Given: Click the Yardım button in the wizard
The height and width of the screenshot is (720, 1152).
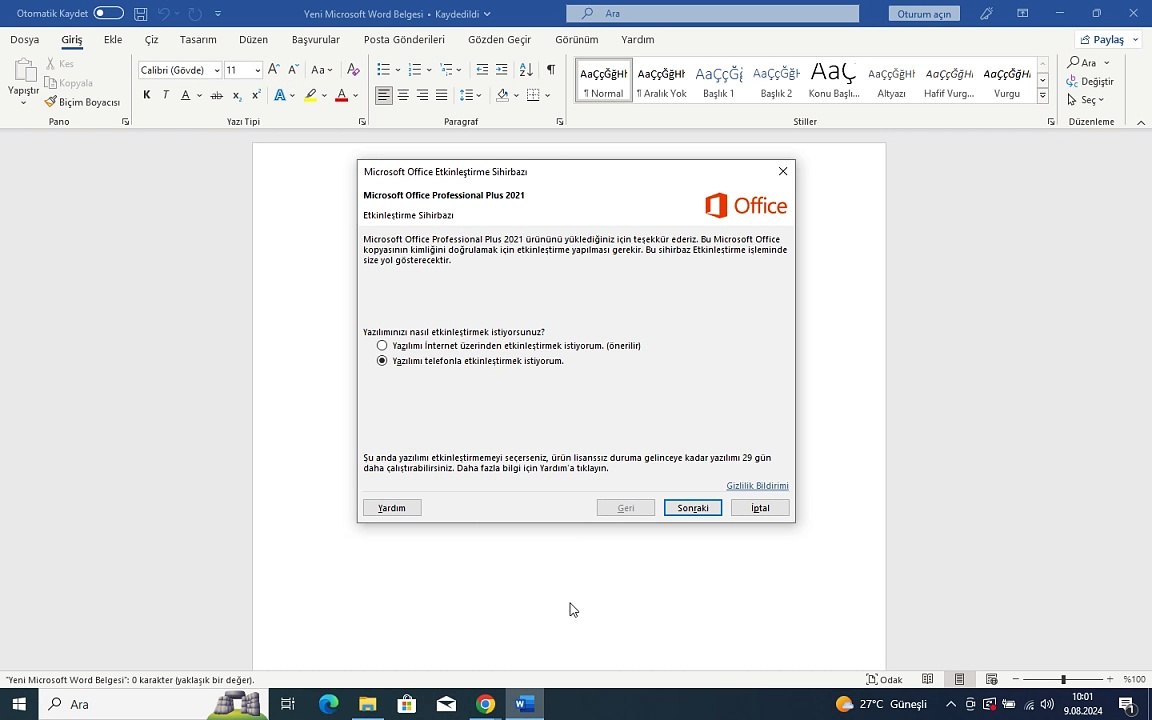Looking at the screenshot, I should [392, 508].
